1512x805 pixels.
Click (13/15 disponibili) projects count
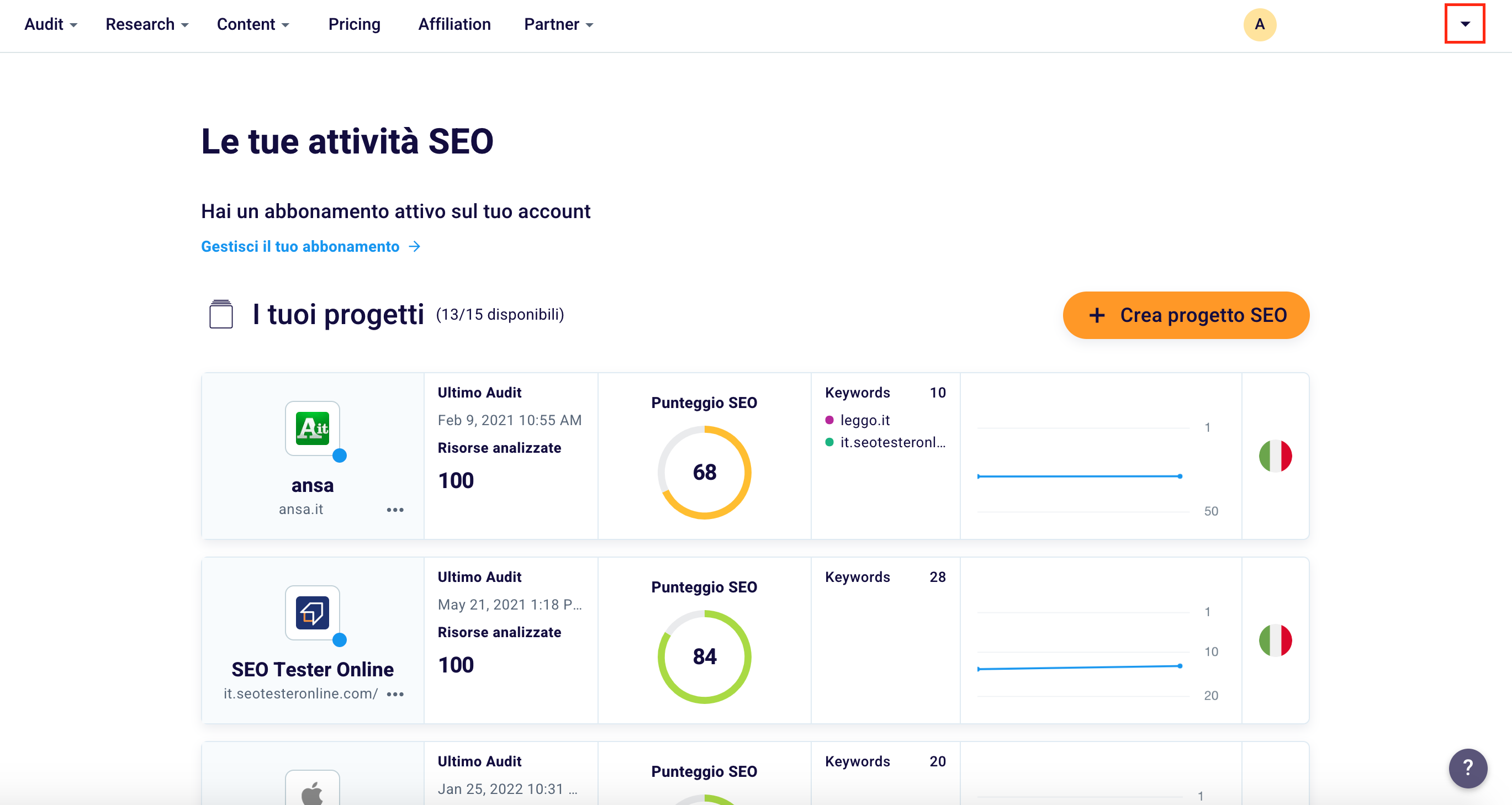[500, 315]
